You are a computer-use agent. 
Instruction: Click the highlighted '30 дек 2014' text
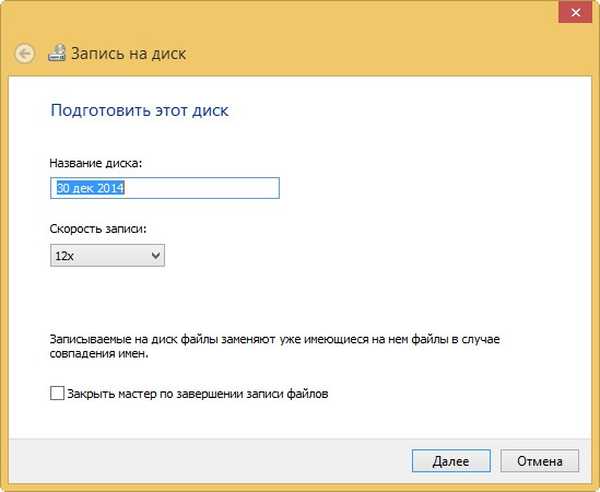(x=90, y=188)
